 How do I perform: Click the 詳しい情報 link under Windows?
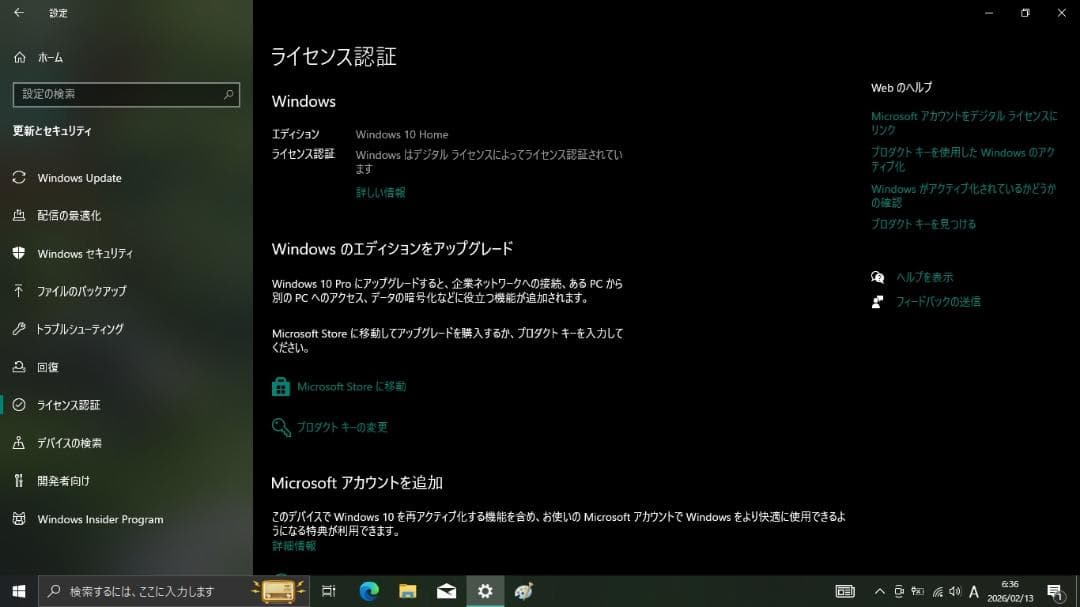click(x=381, y=192)
